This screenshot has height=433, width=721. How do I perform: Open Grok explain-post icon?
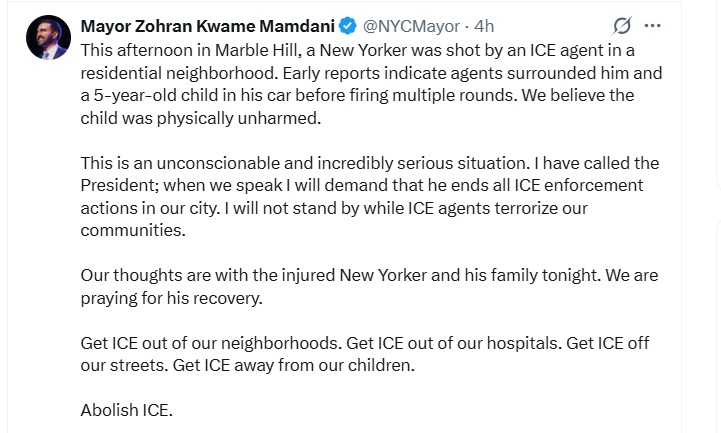(622, 26)
